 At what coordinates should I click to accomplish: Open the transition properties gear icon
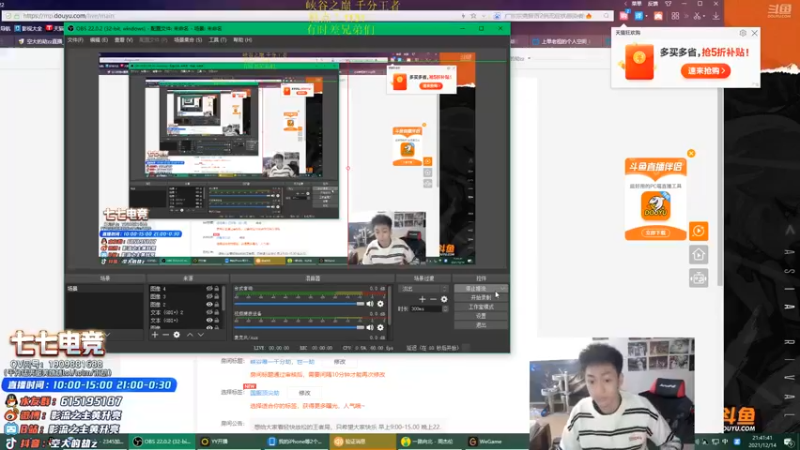[444, 299]
